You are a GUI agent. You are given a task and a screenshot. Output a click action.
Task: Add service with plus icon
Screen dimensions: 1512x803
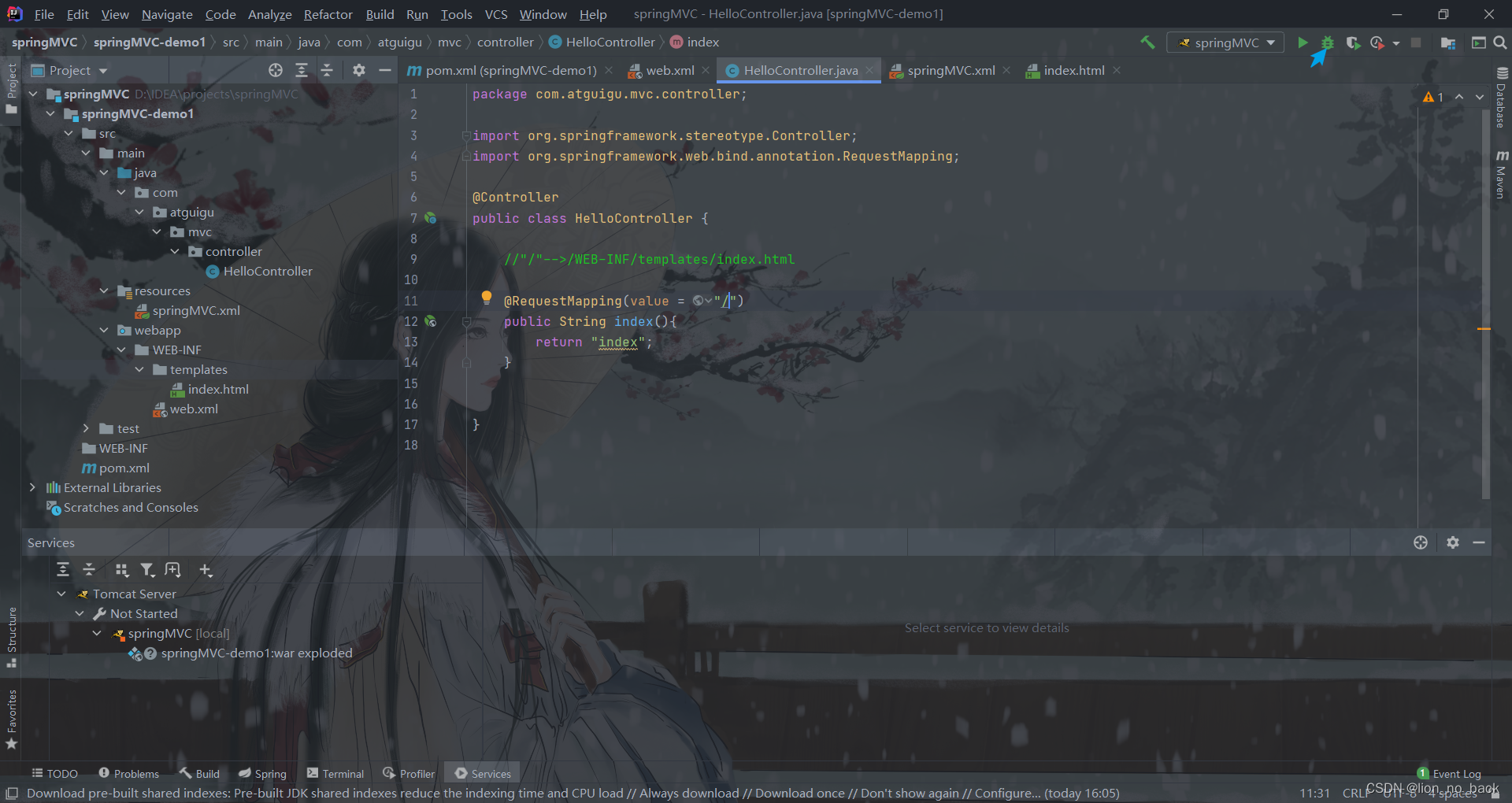(x=206, y=569)
